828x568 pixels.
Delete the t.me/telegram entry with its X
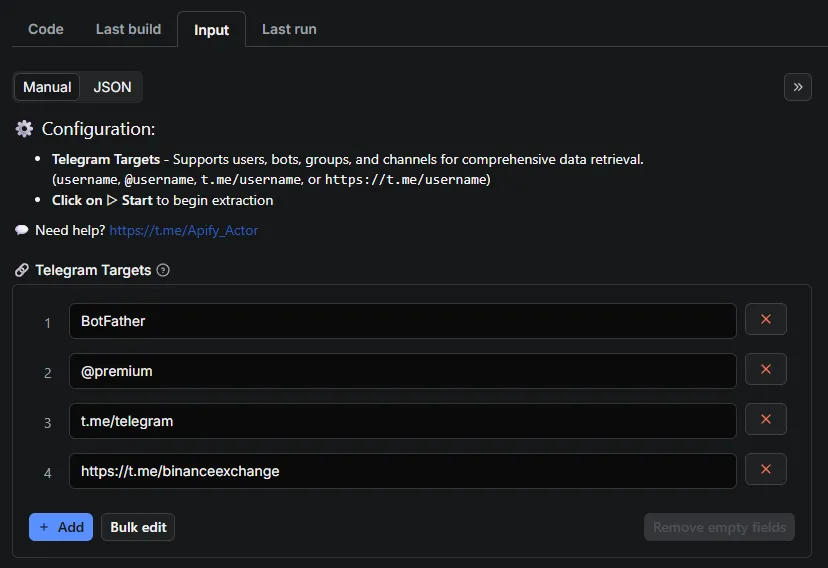(x=766, y=419)
